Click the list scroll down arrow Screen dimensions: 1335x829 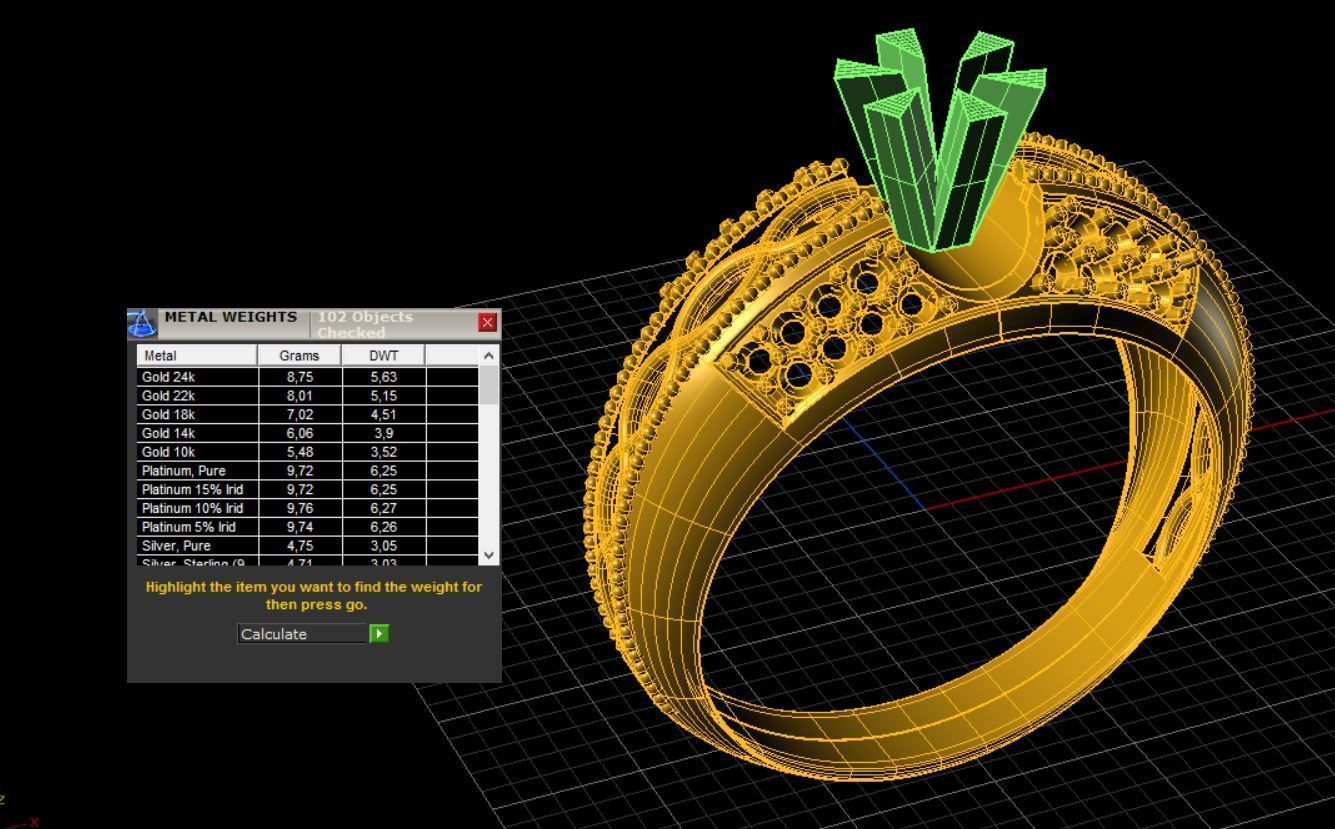[488, 555]
